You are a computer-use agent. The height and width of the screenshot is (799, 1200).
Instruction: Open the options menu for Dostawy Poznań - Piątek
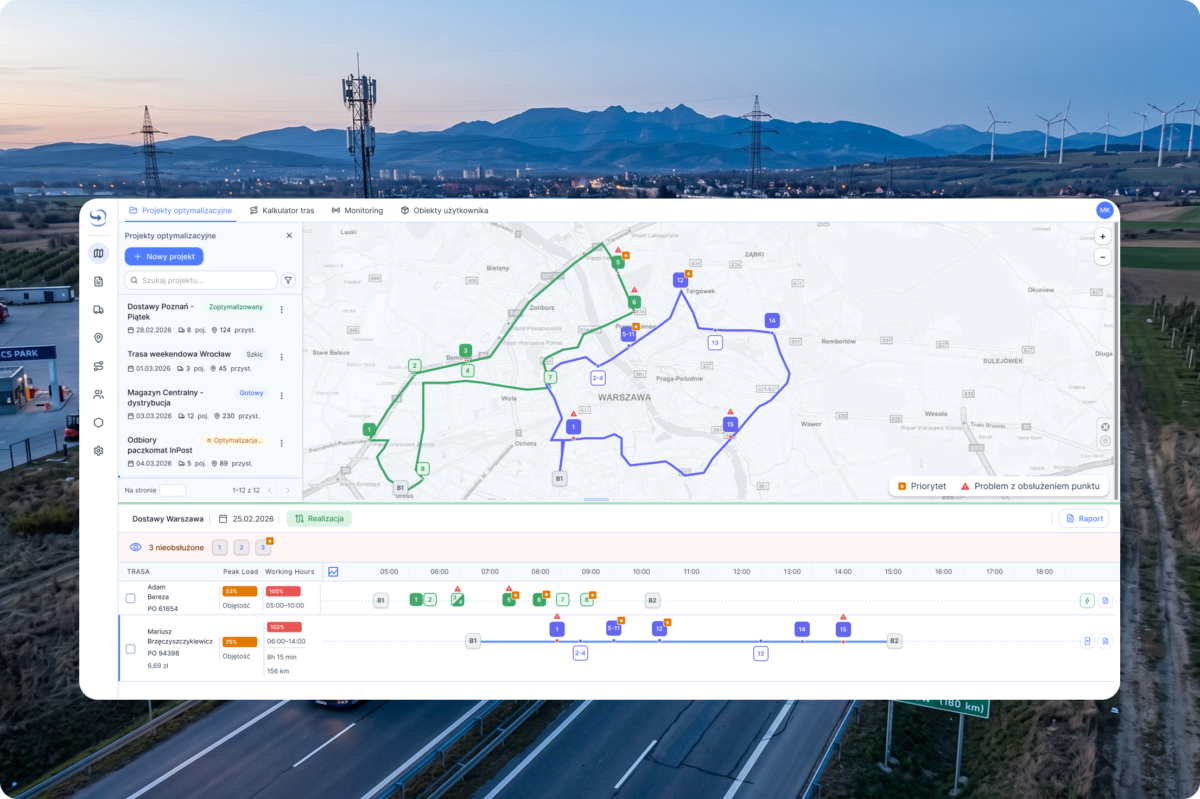(281, 310)
